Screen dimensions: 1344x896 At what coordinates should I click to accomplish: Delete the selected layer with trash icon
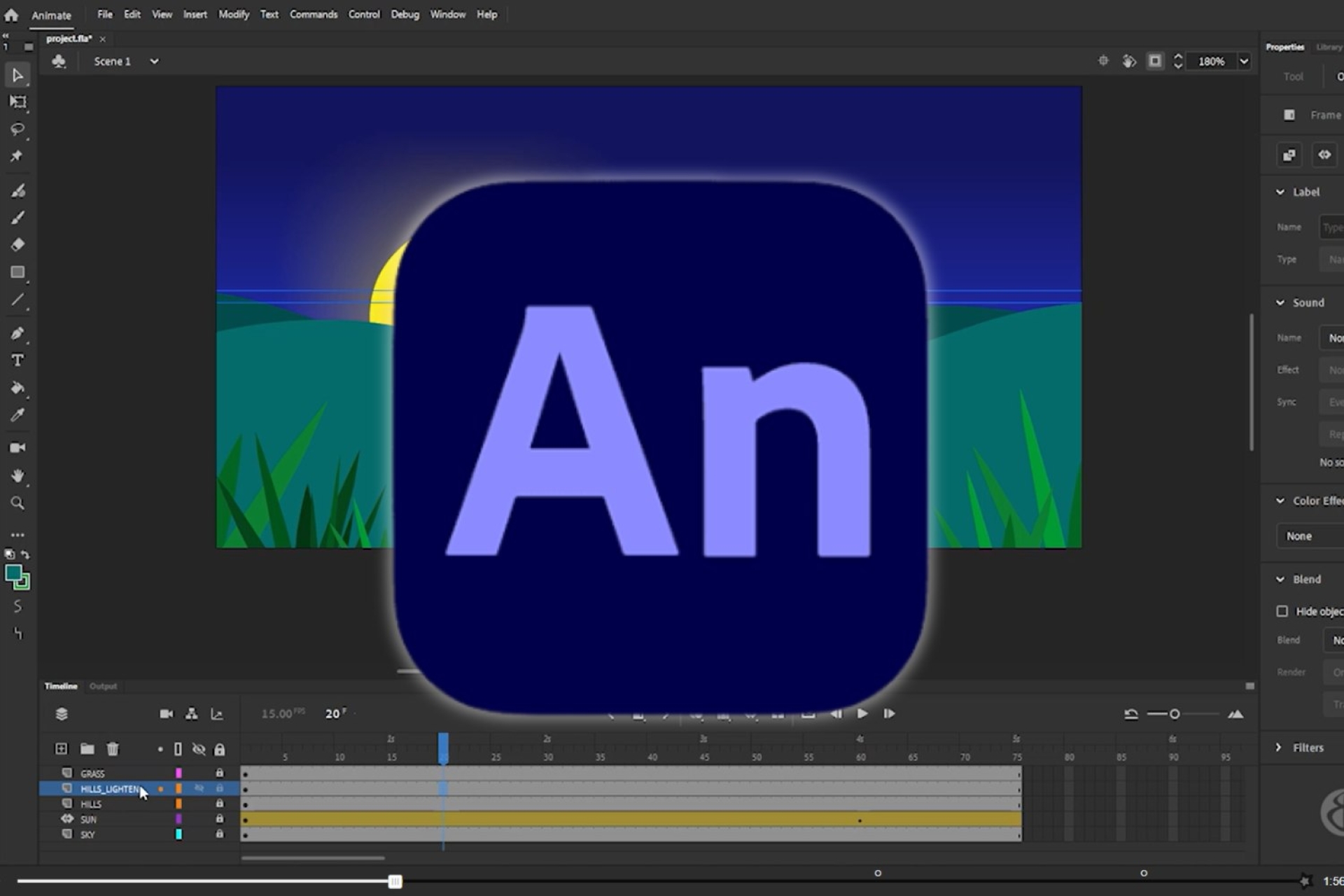tap(113, 749)
